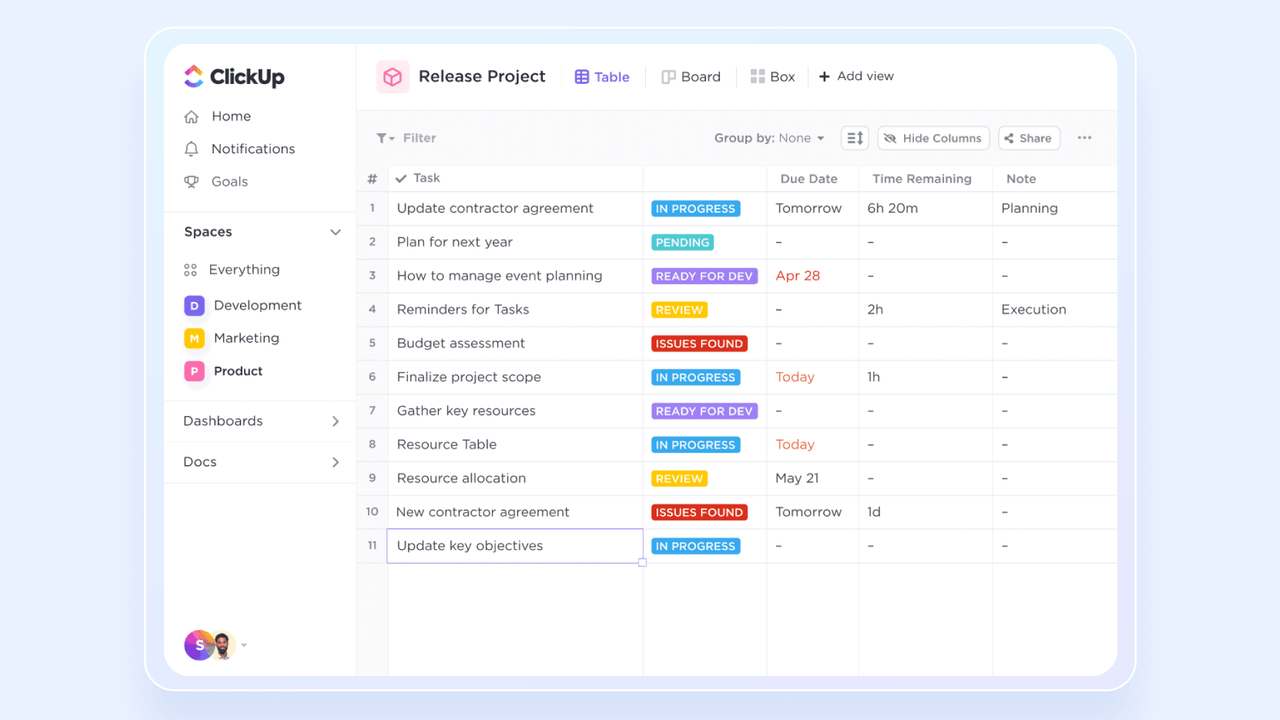Click ISSUES FOUND badge for Budget assessment

coord(699,343)
